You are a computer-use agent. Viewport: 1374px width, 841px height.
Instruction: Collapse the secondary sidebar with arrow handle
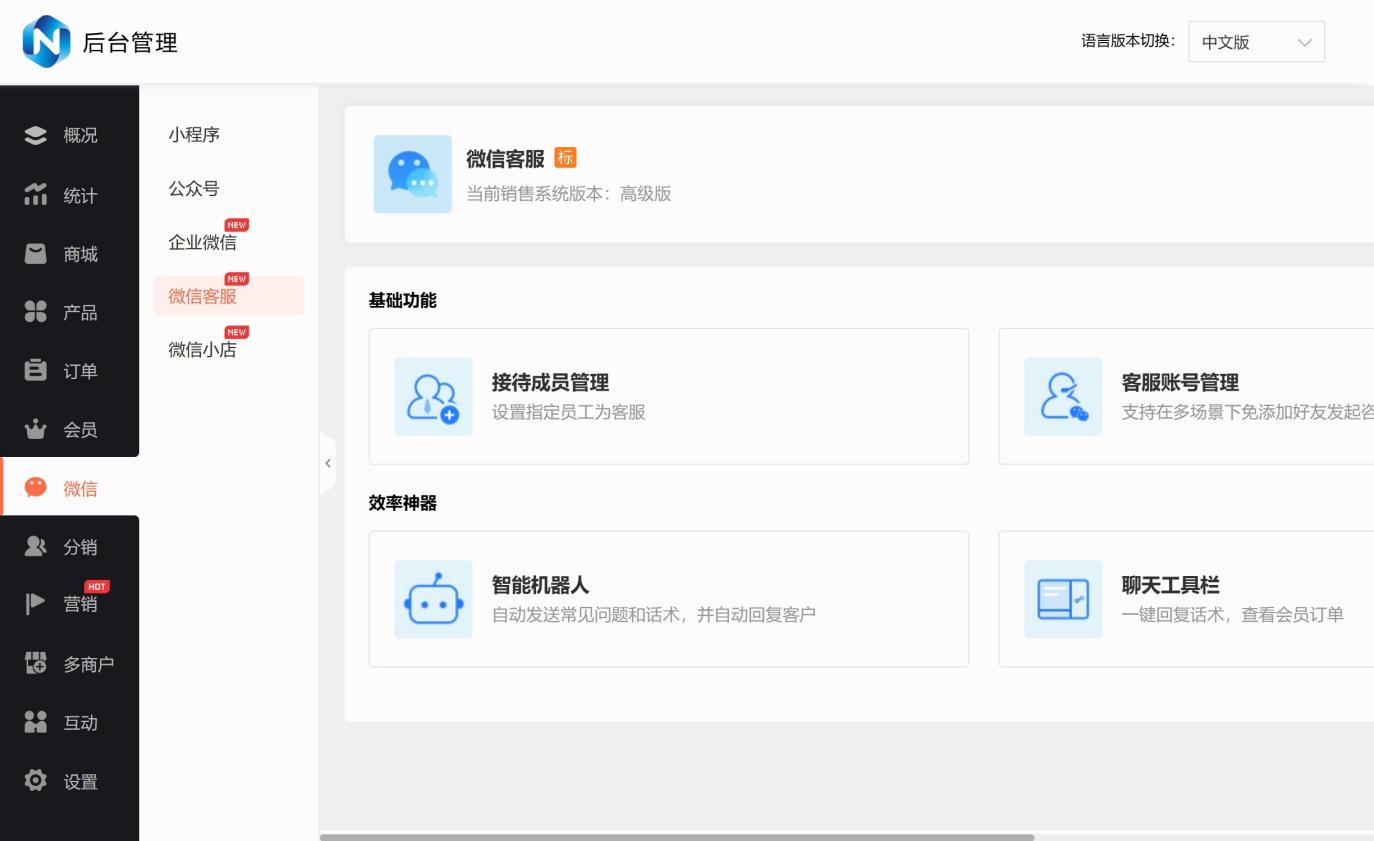pos(327,463)
